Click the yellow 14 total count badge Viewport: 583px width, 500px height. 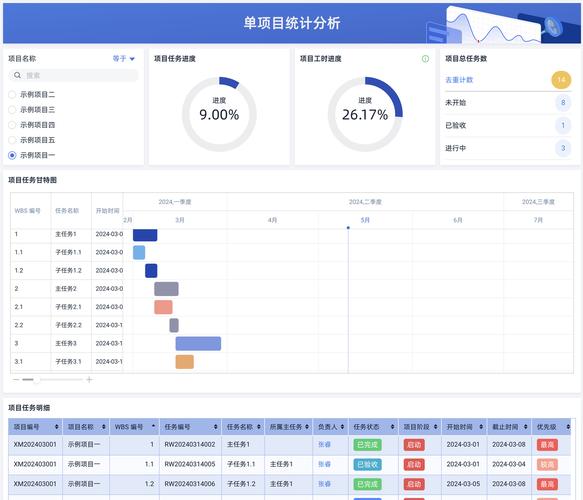coord(561,80)
